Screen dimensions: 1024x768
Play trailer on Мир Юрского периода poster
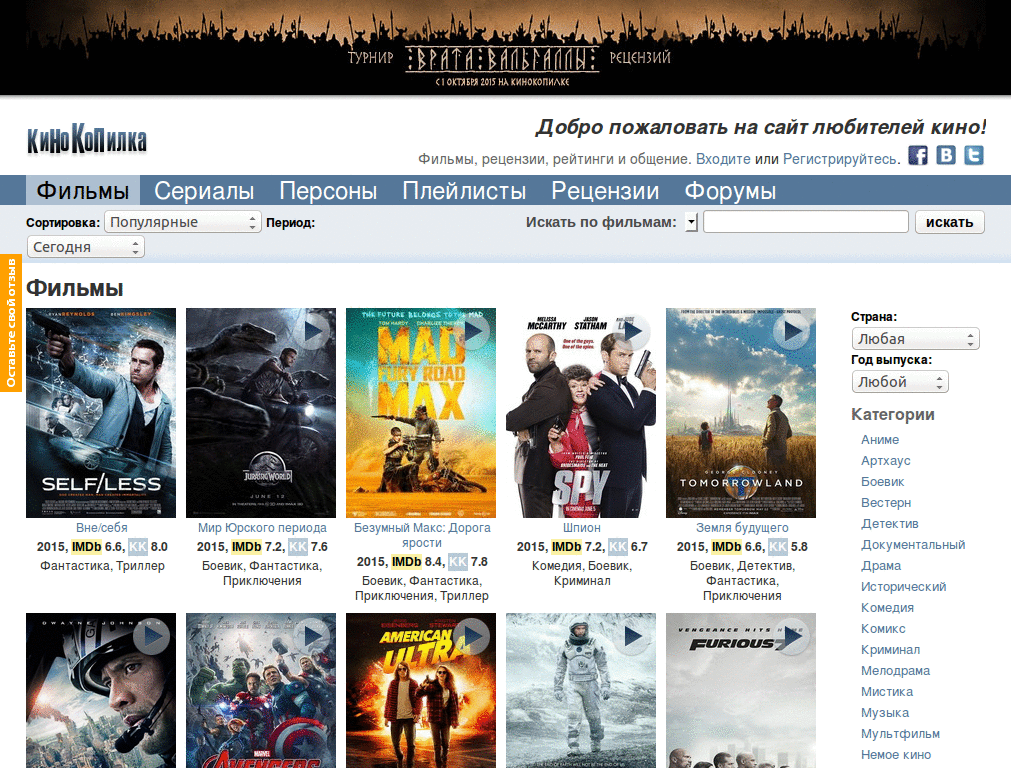pyautogui.click(x=313, y=331)
